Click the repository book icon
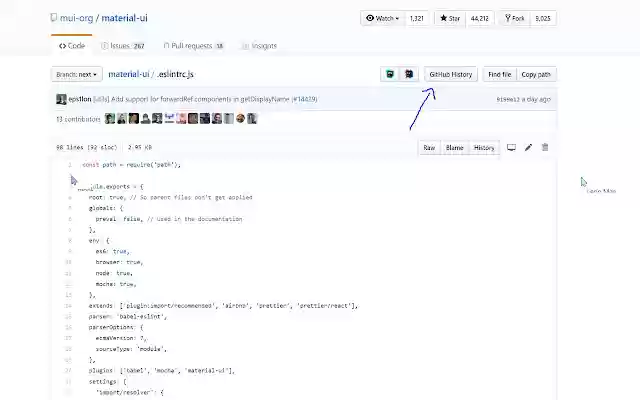Screen dimensions: 640x400 click(53, 18)
